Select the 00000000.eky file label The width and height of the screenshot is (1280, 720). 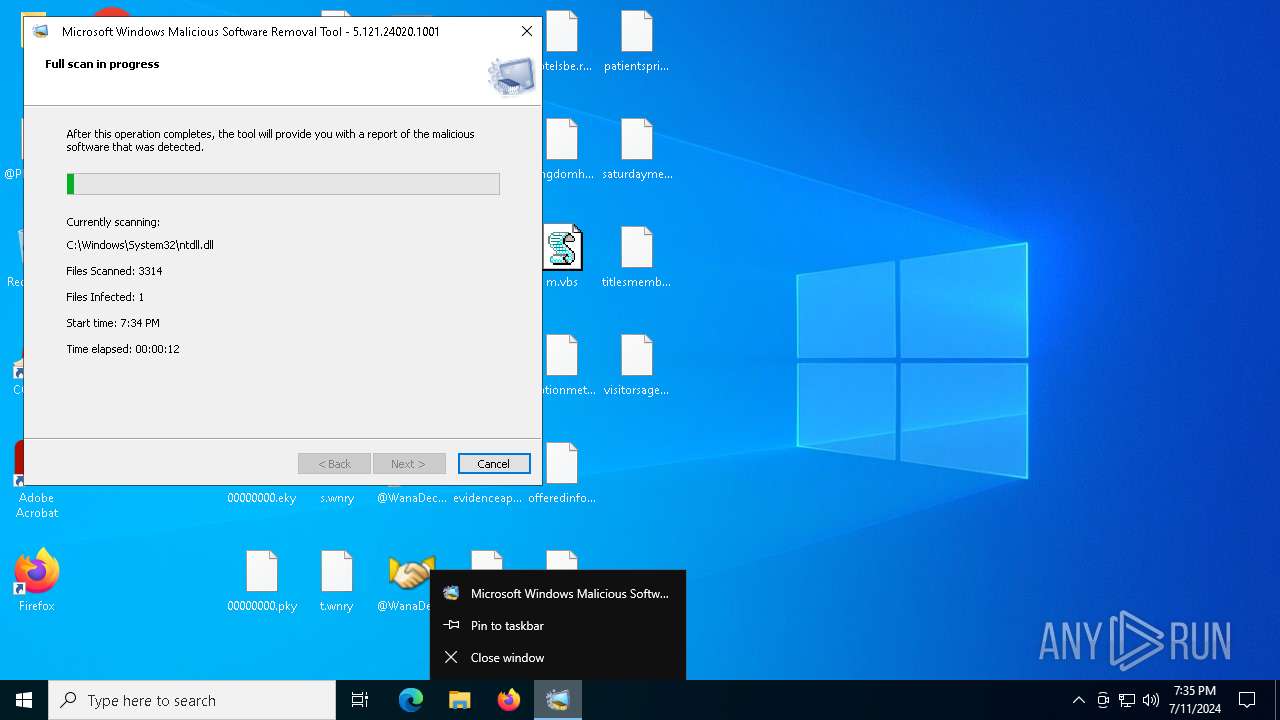click(x=262, y=498)
